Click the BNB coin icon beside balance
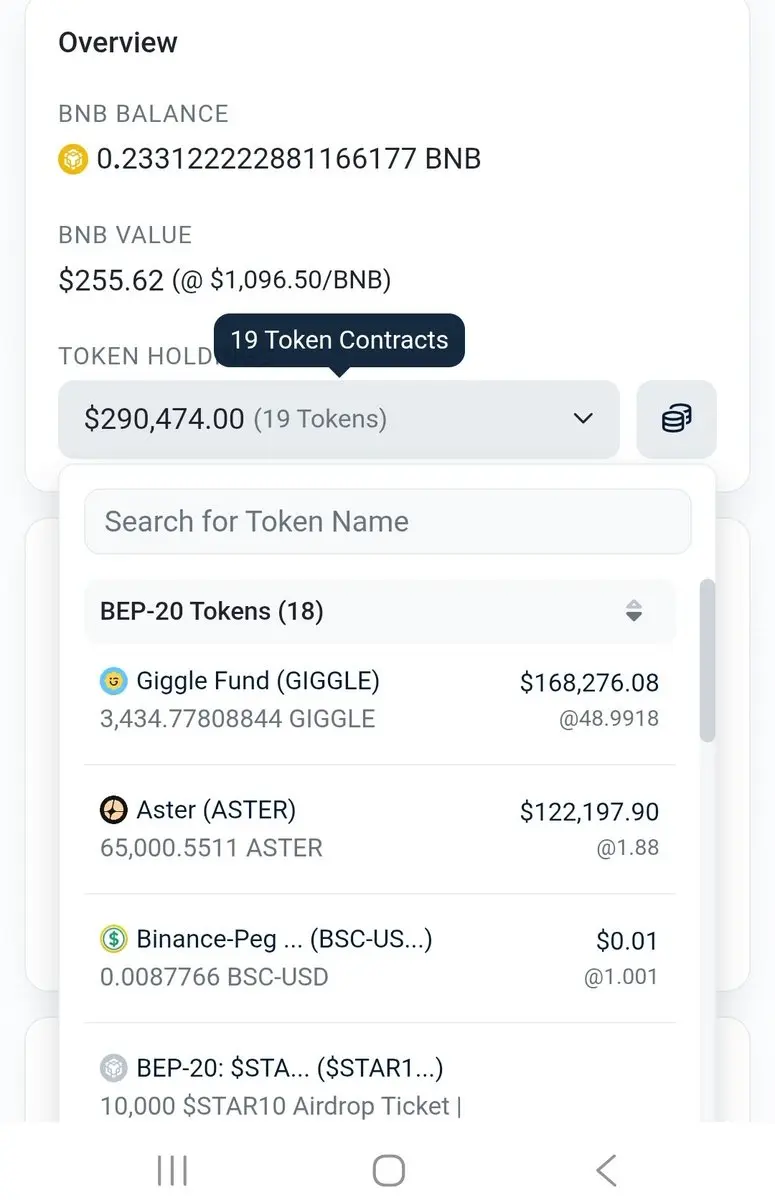 point(74,159)
